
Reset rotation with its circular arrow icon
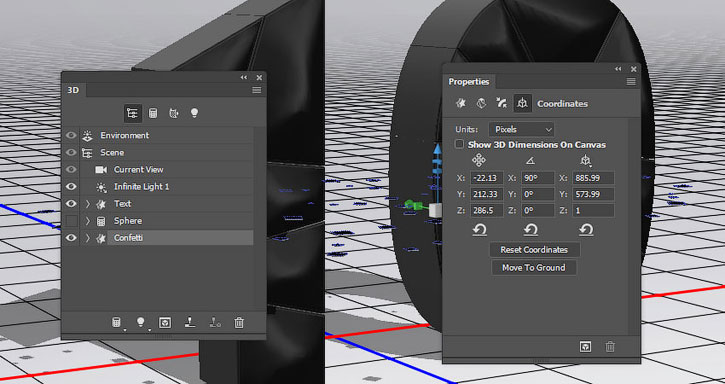531,230
